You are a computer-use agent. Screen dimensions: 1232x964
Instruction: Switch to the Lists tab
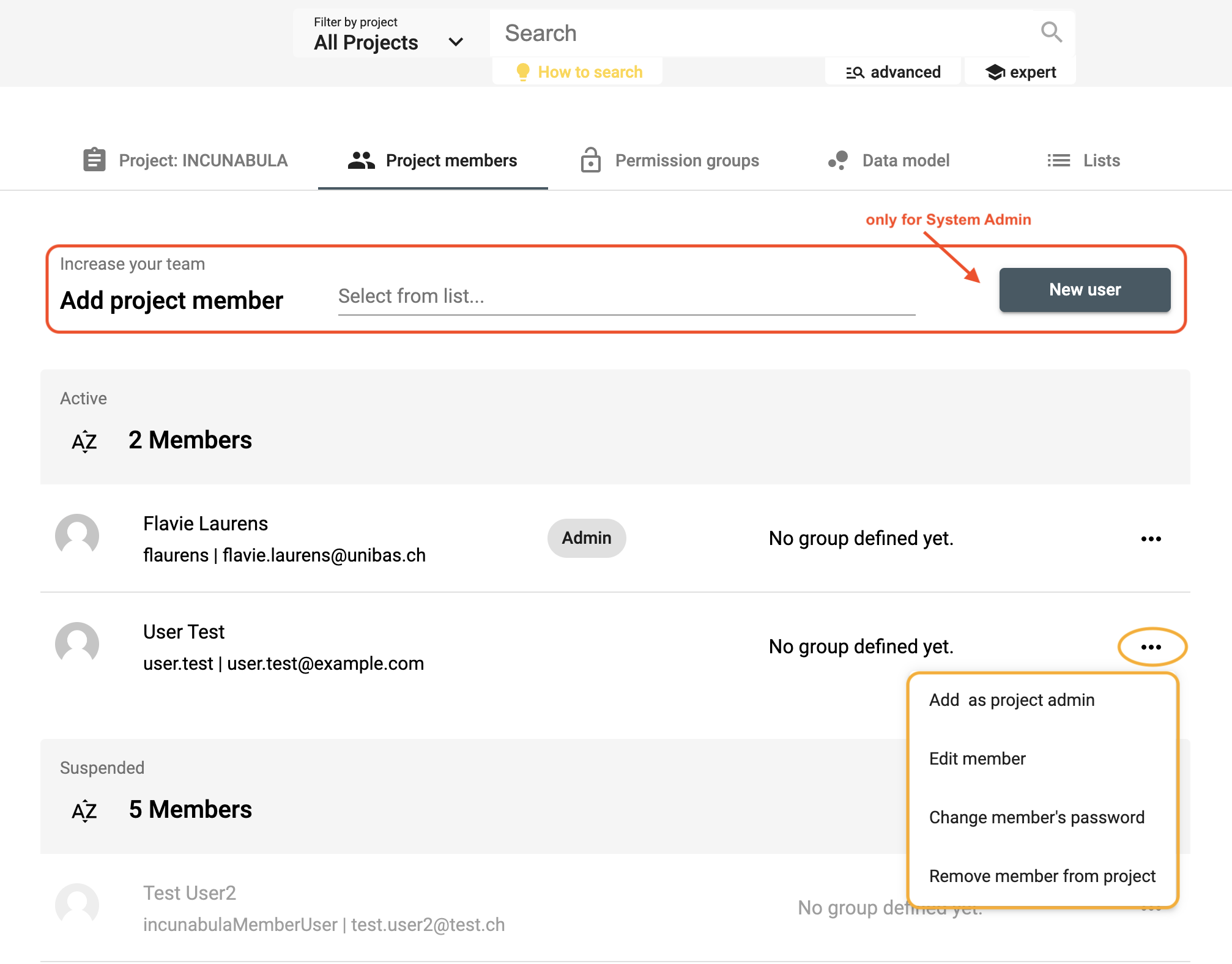pos(1083,160)
